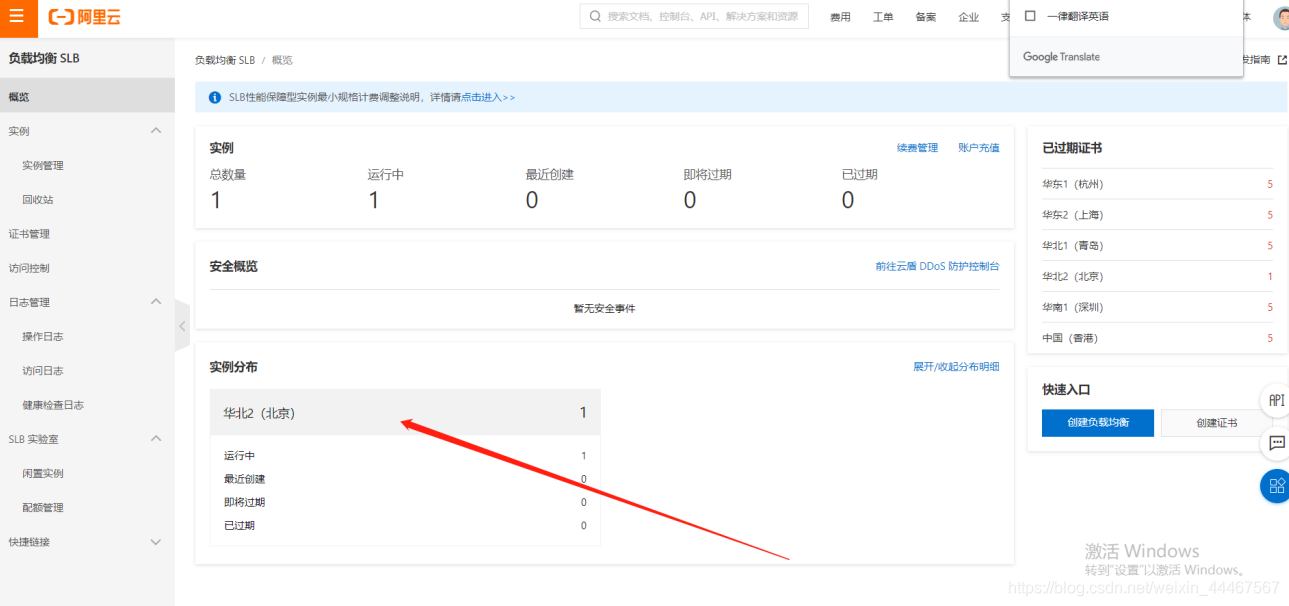Collapse the left navigation panel arrow
This screenshot has width=1289, height=606.
pyautogui.click(x=181, y=325)
